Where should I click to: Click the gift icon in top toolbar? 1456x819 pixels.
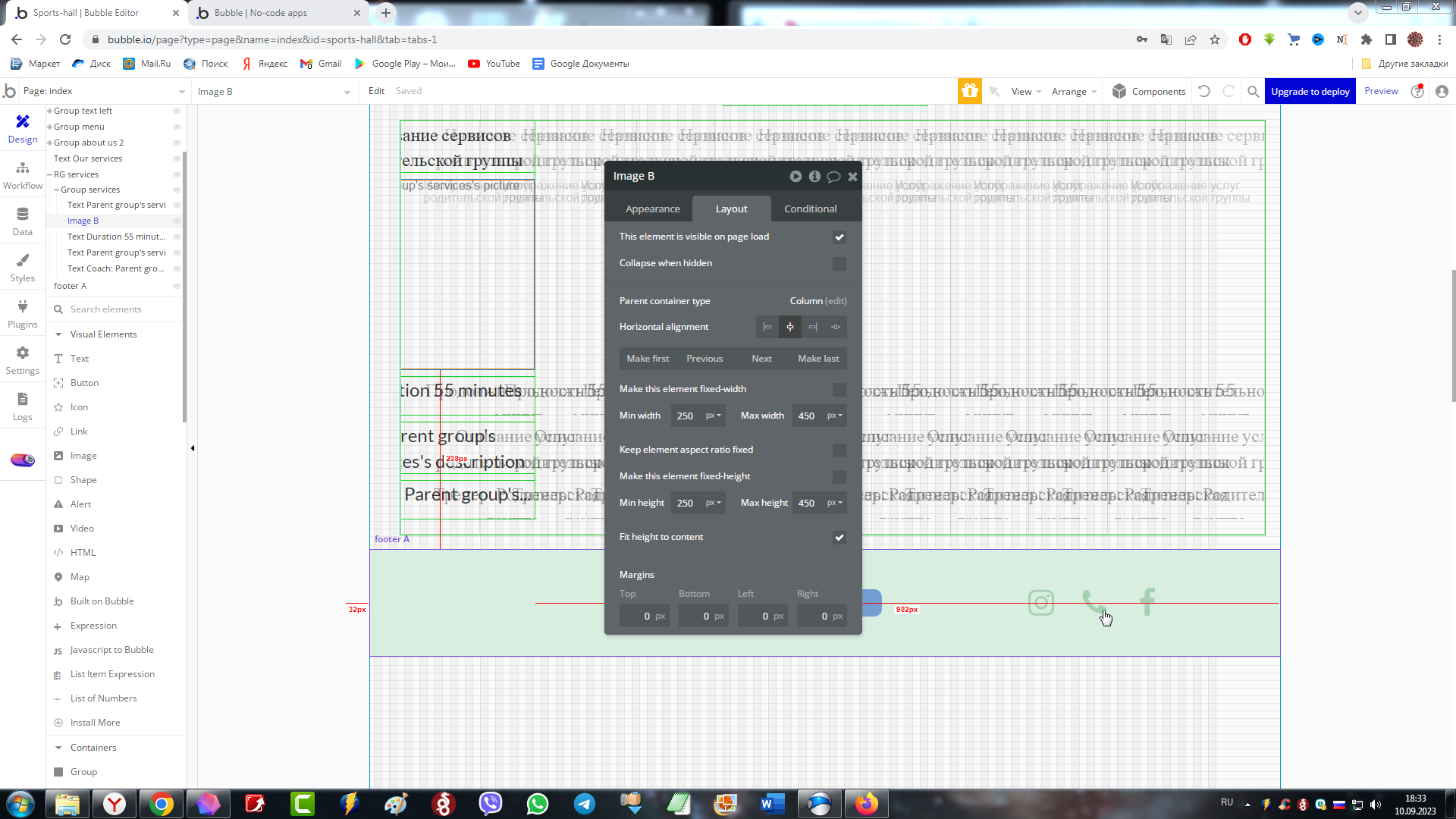969,91
